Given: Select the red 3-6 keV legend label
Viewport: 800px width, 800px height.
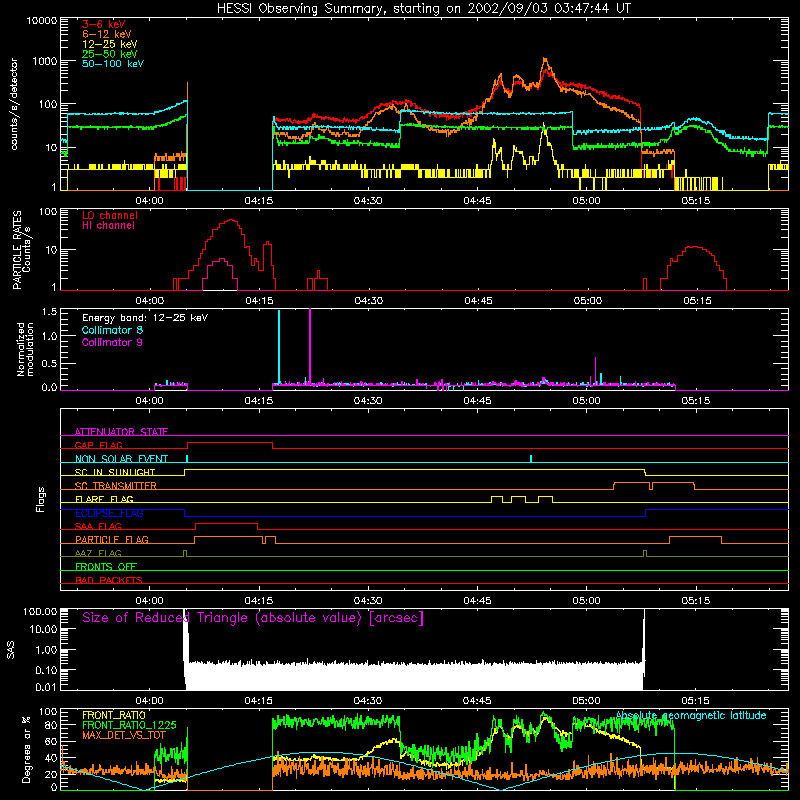Looking at the screenshot, I should pos(104,24).
